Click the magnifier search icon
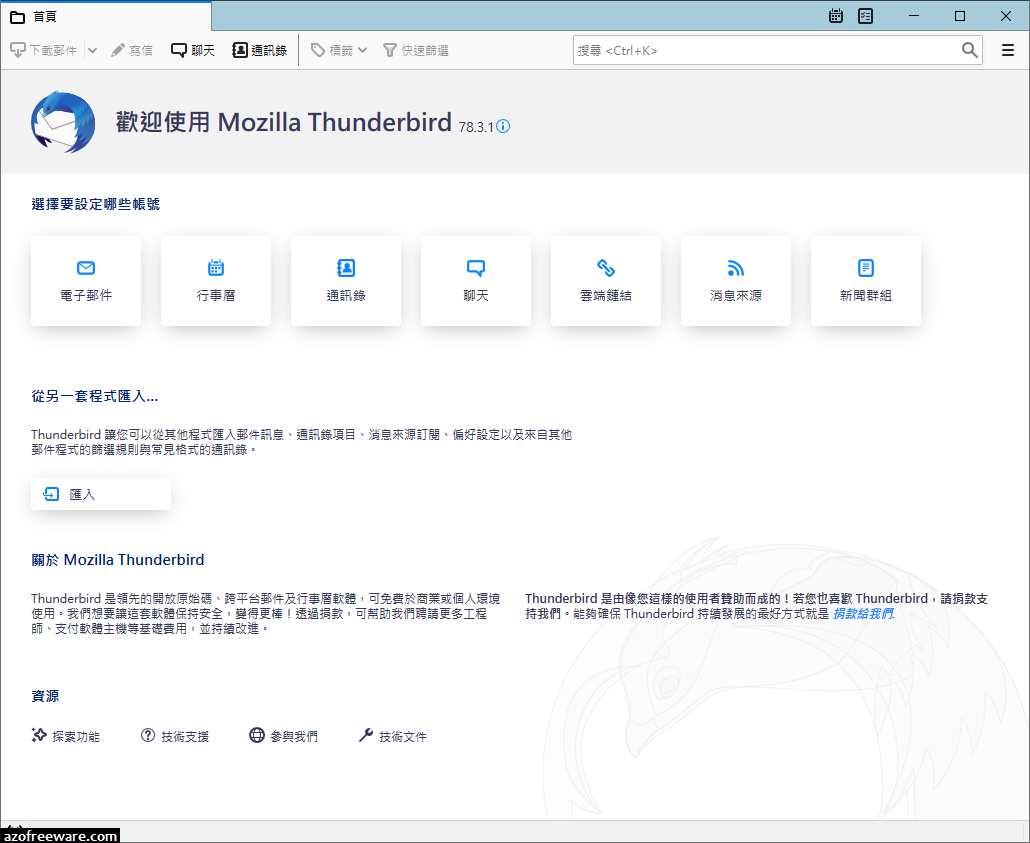The width and height of the screenshot is (1030, 843). point(970,50)
